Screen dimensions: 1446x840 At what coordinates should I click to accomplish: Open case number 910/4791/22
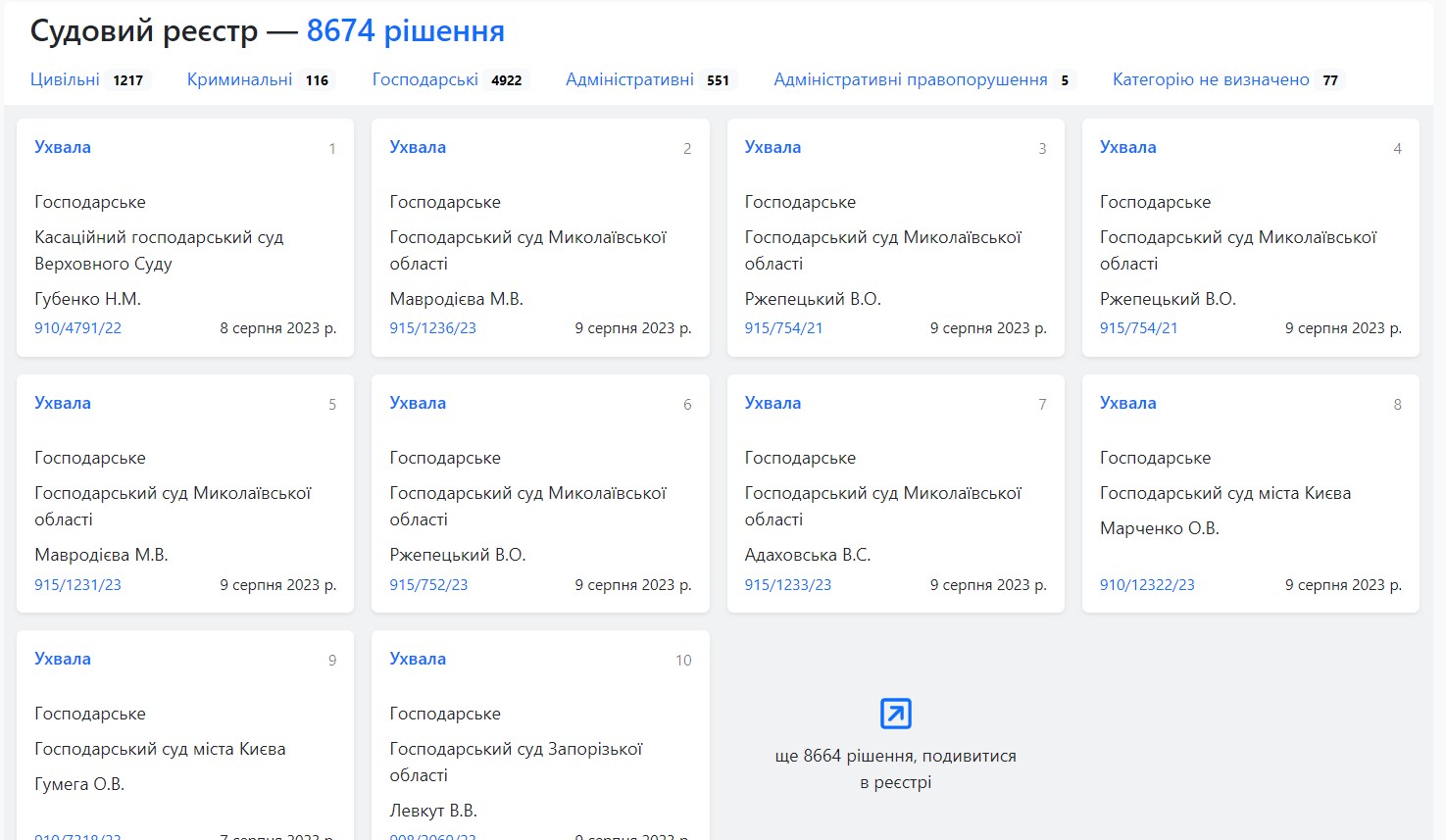(77, 328)
